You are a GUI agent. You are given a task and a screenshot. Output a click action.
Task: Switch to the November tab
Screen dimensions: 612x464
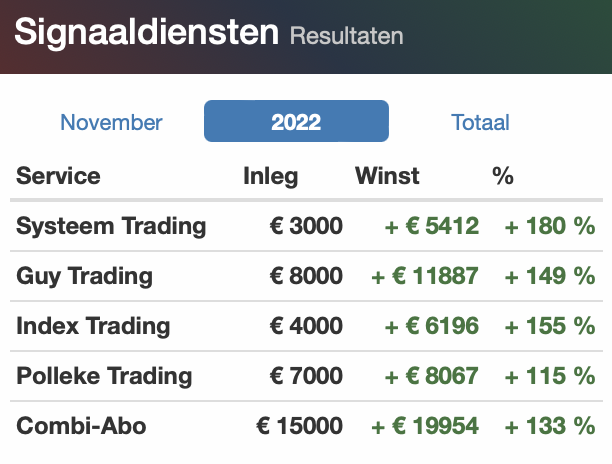(111, 122)
